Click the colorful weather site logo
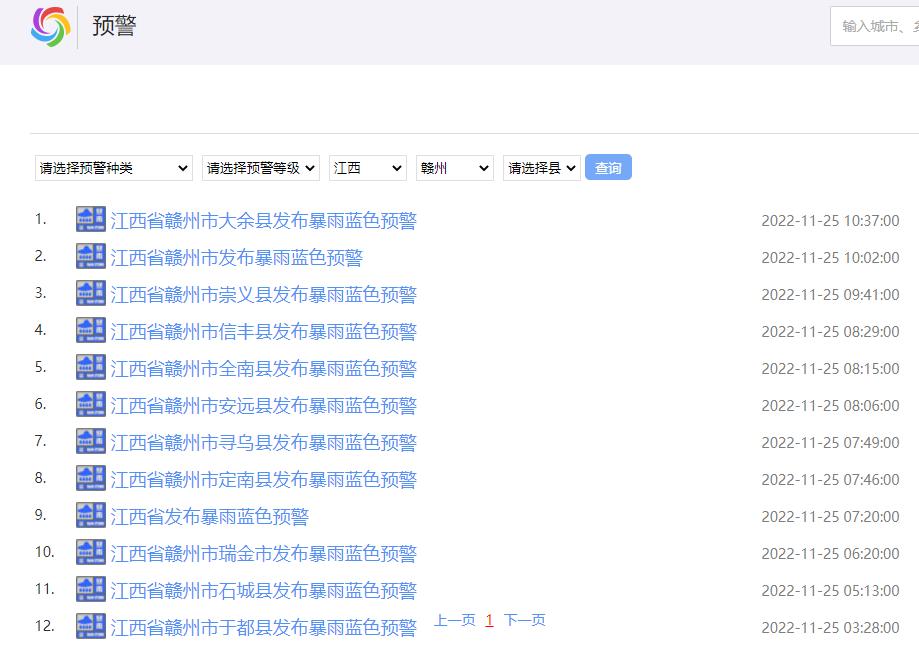 point(50,27)
